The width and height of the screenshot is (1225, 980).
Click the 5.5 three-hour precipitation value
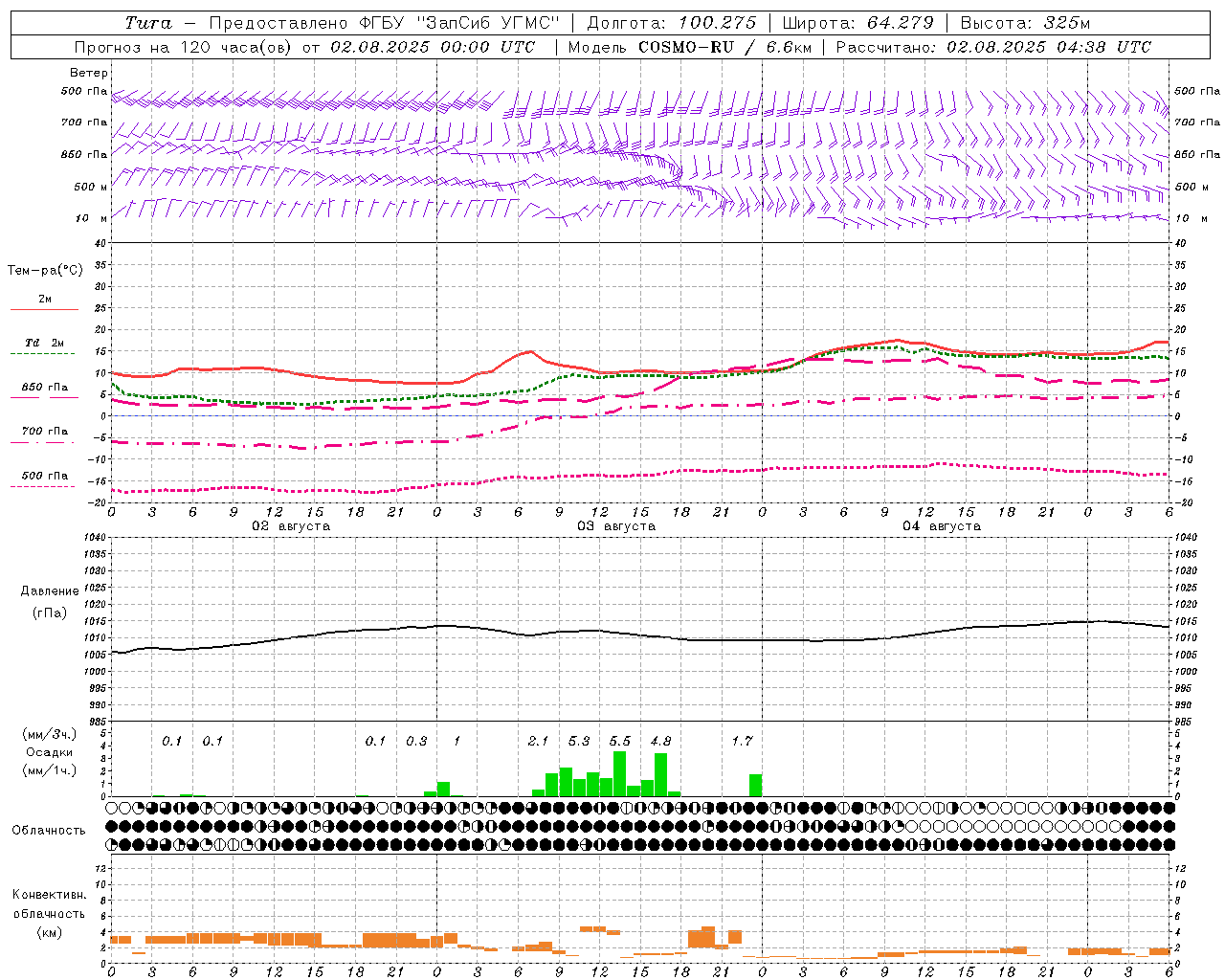pyautogui.click(x=619, y=742)
